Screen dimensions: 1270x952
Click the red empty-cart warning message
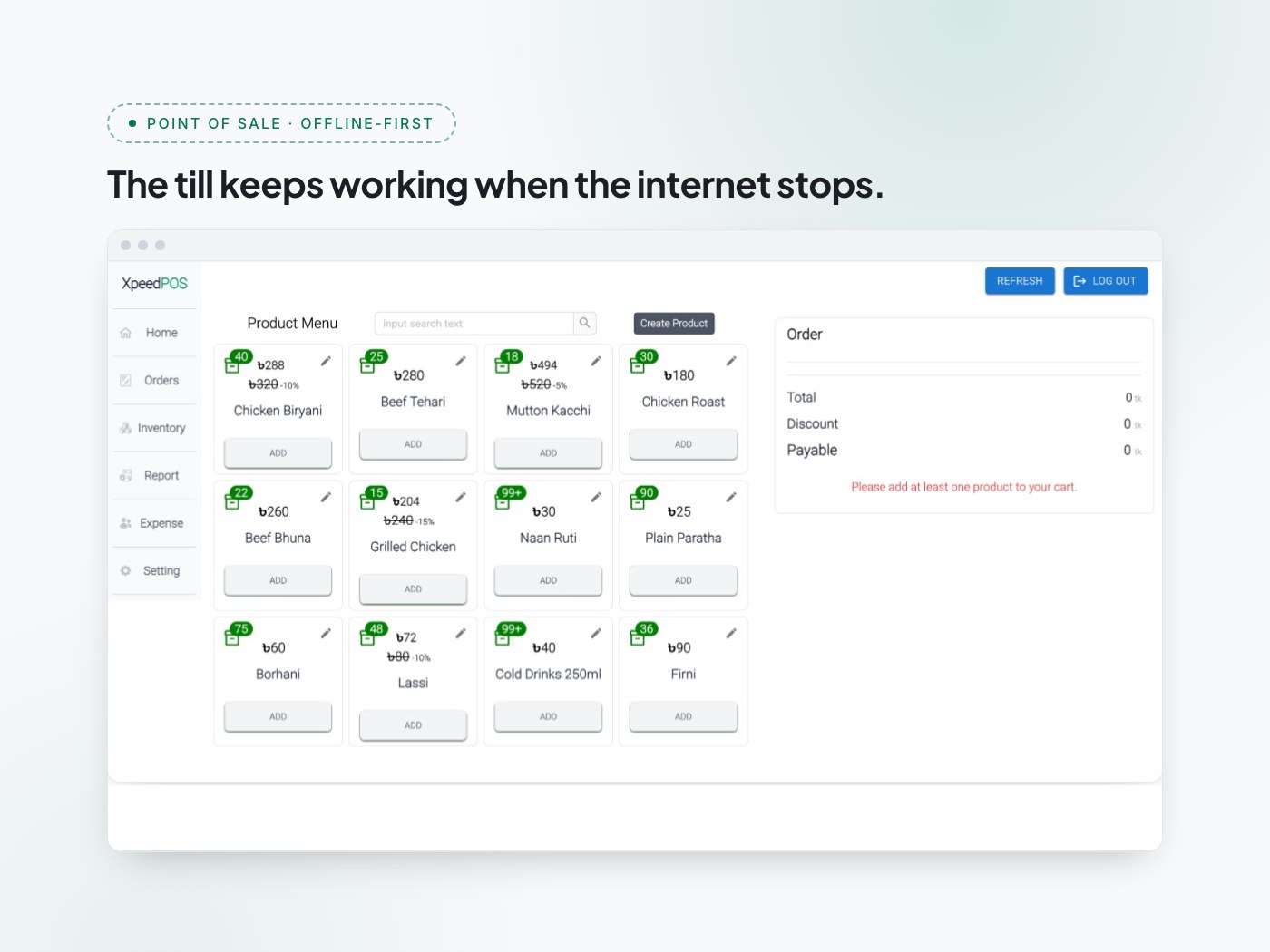[x=963, y=487]
